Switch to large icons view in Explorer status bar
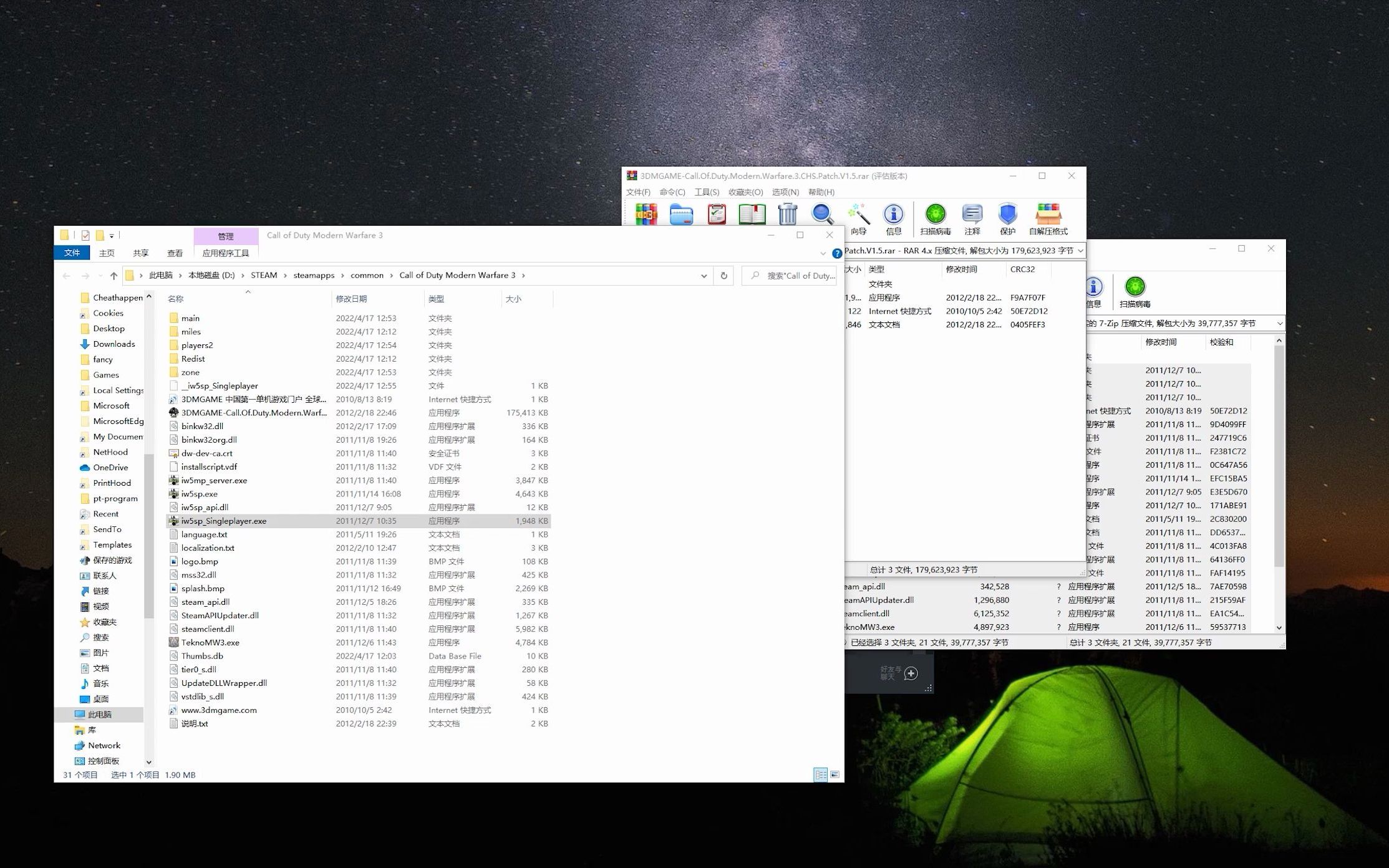 (835, 774)
